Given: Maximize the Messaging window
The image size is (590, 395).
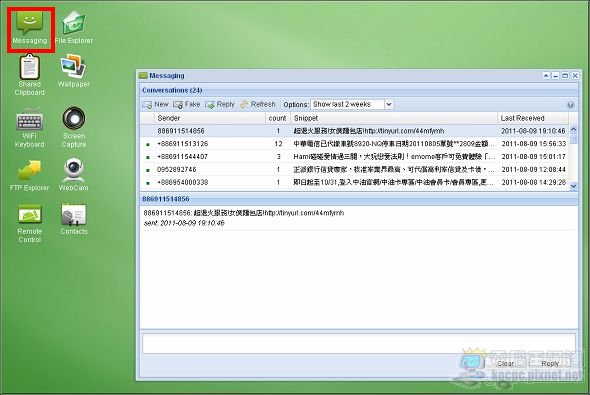Looking at the screenshot, I should tap(565, 76).
